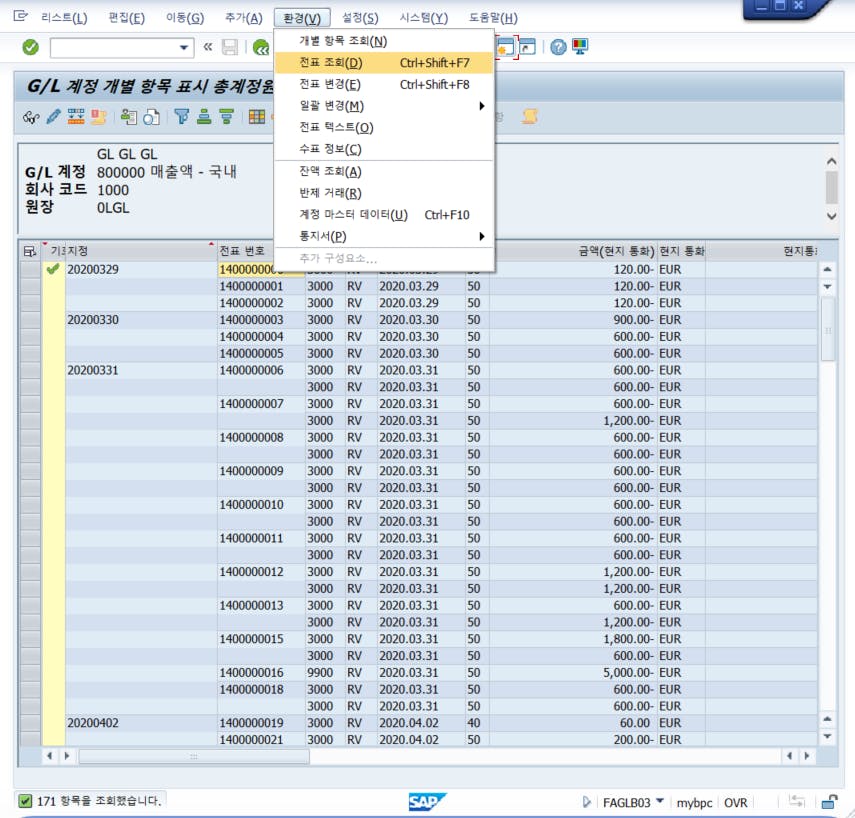
Task: Select the row selector for document 1400000003
Action: [30, 320]
